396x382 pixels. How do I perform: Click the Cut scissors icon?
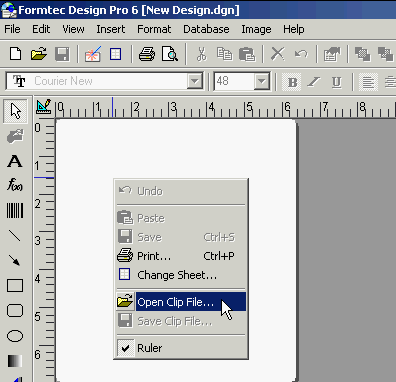click(201, 54)
